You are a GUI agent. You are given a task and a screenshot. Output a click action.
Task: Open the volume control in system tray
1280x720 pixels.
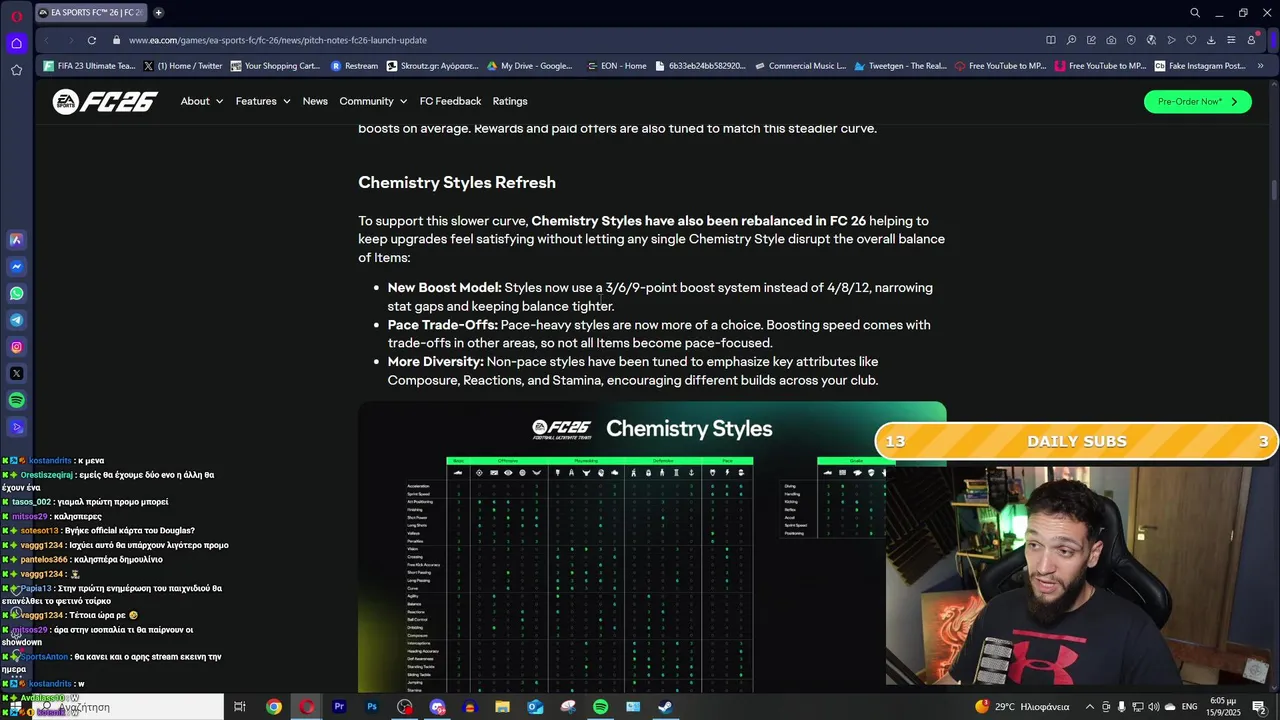click(1153, 707)
